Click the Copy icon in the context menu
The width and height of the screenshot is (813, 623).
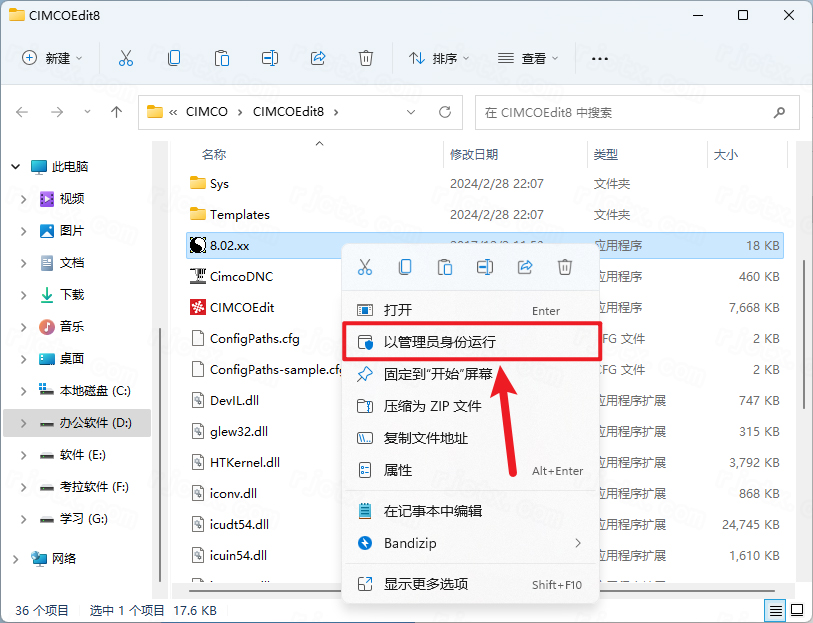[405, 267]
